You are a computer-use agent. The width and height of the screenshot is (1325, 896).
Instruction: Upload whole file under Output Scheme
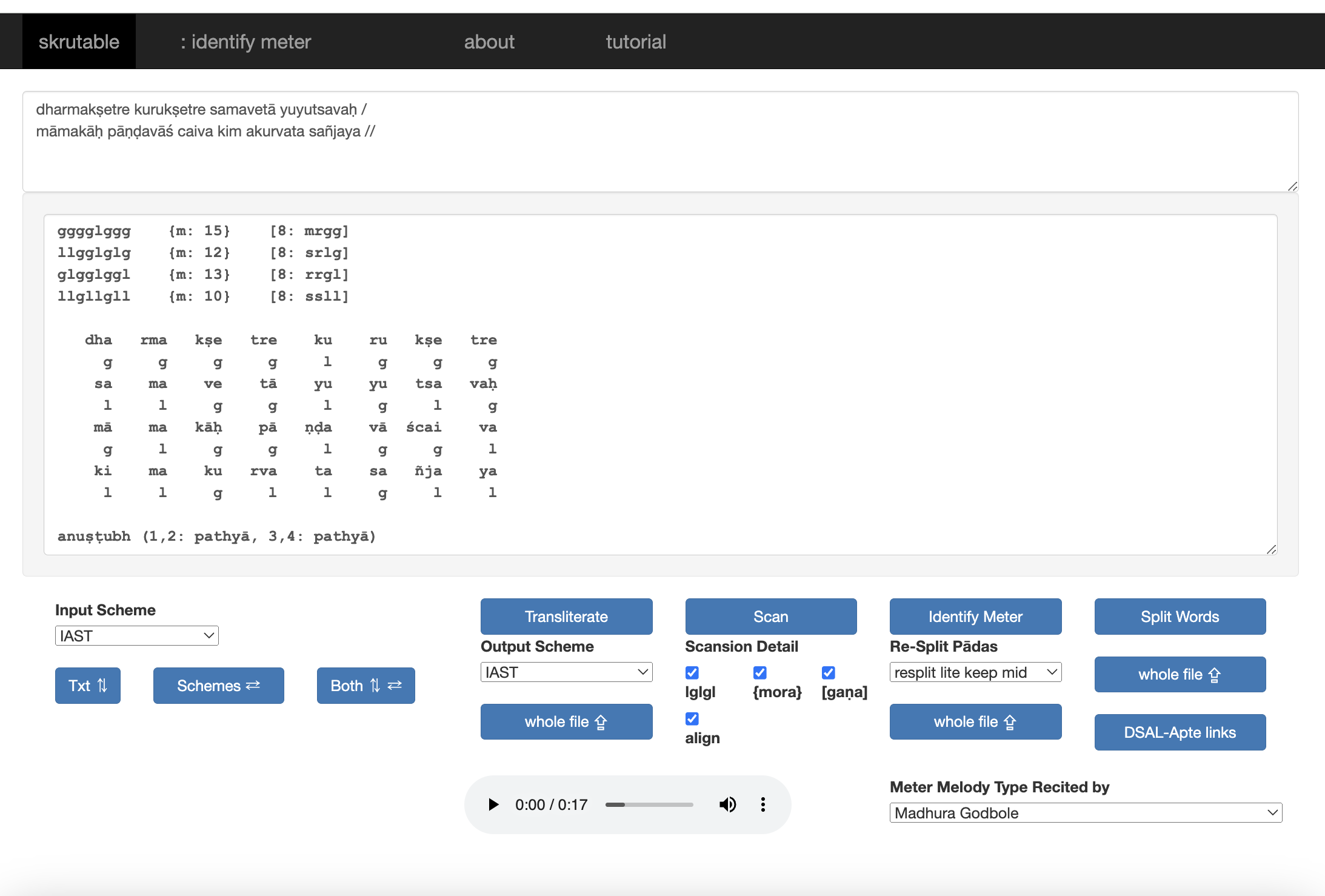[566, 721]
